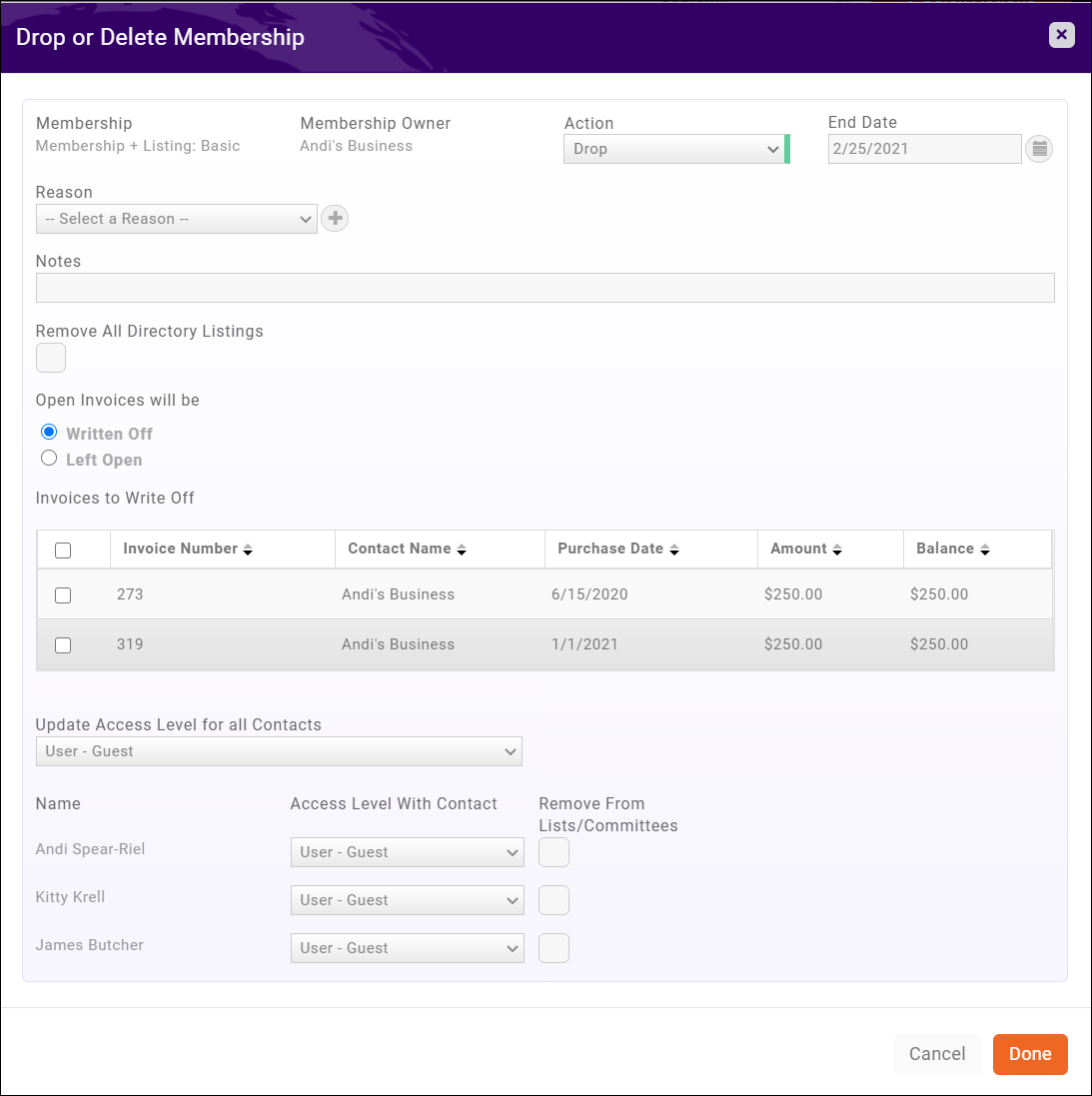Image resolution: width=1092 pixels, height=1096 pixels.
Task: Check Remove From Lists for Kitty Krell
Action: pyautogui.click(x=553, y=899)
